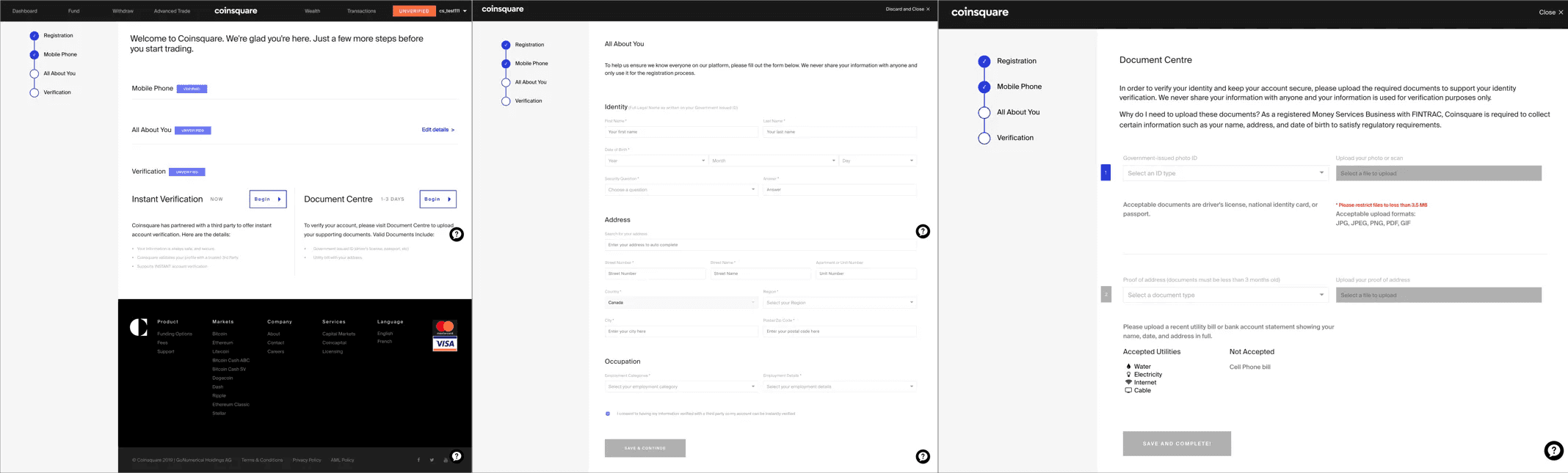Click the Mastercard logo in the footer

445,328
